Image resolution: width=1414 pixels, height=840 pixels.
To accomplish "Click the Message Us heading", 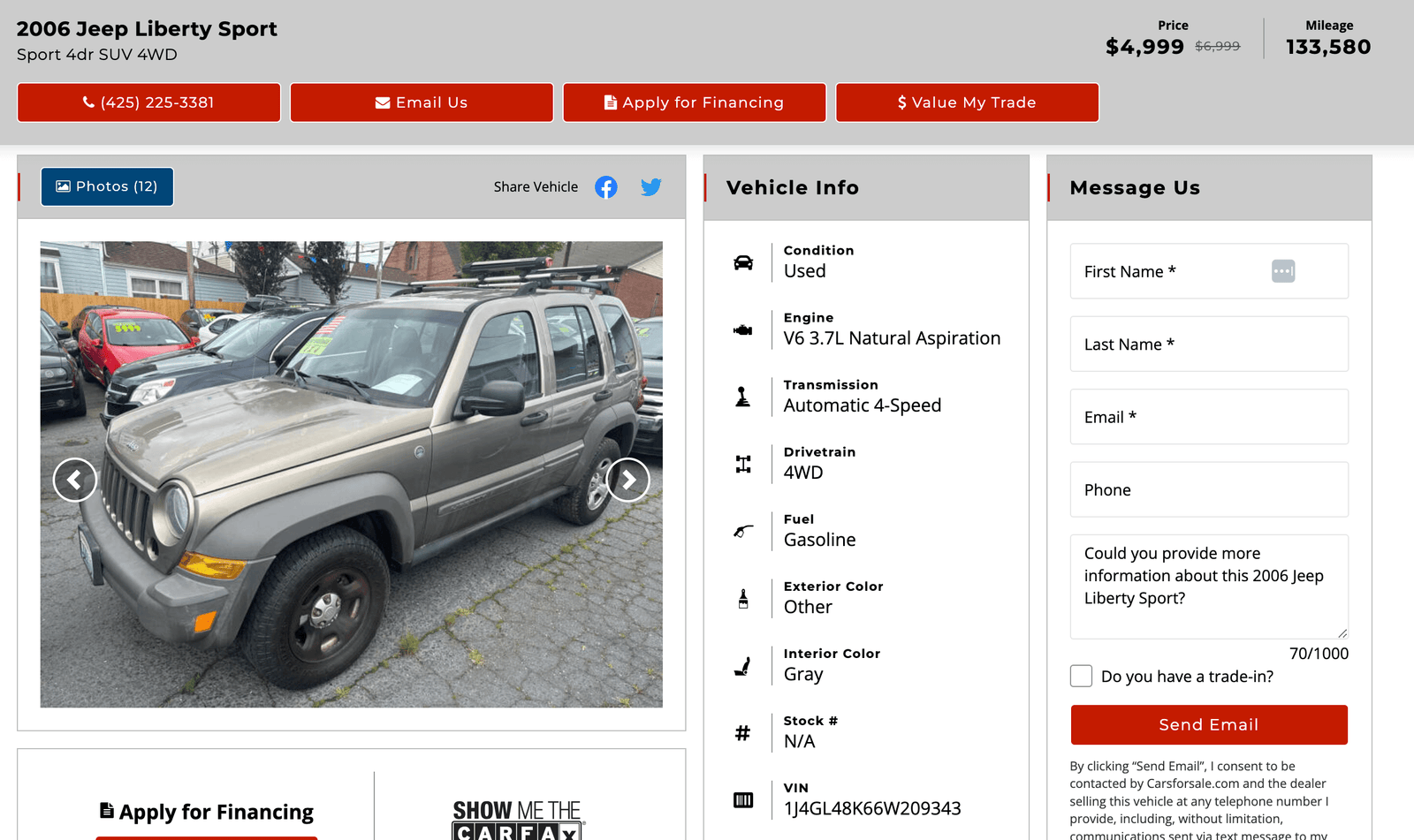I will pyautogui.click(x=1135, y=188).
